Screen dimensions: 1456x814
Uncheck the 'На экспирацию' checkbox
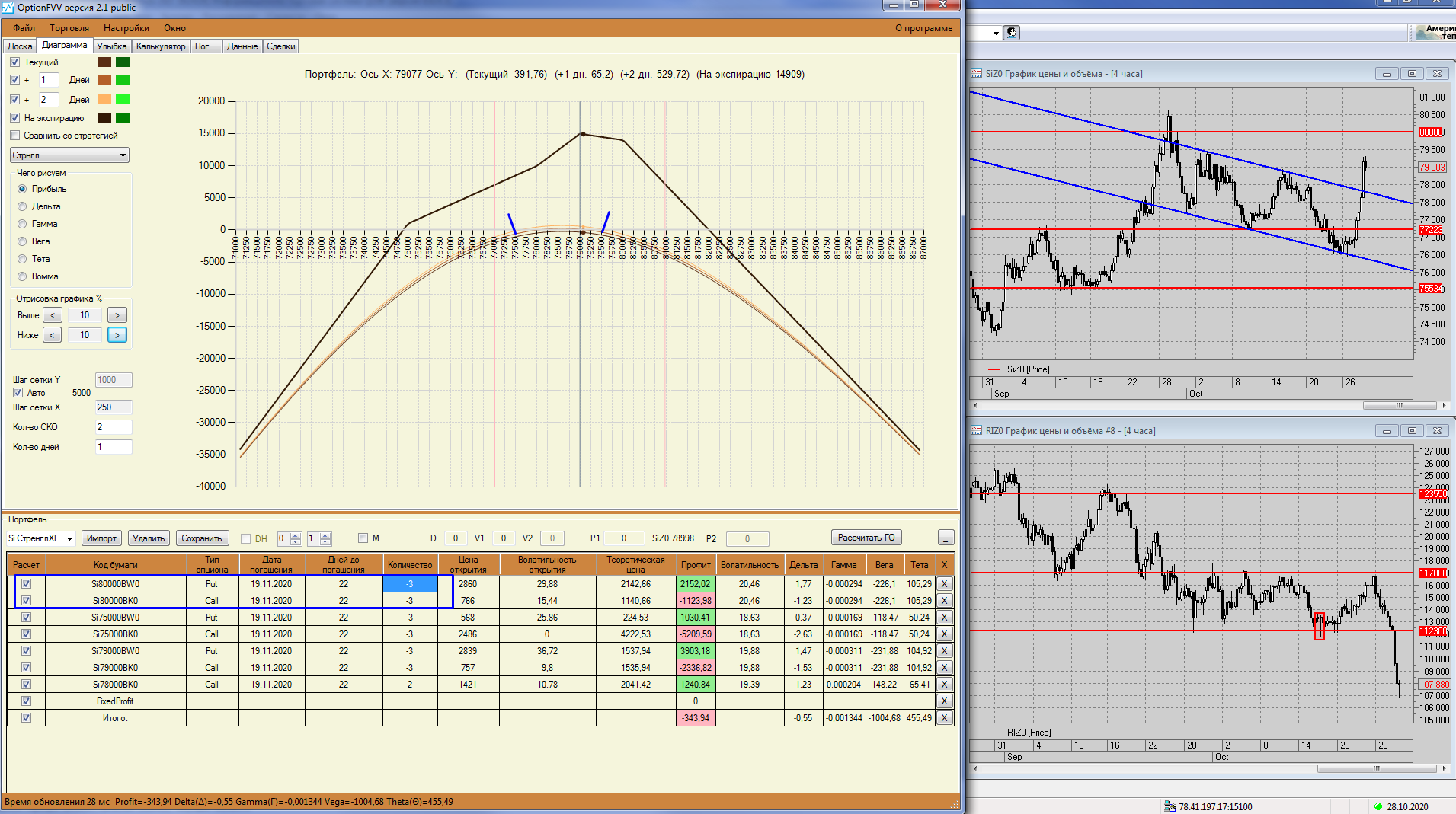(x=15, y=118)
